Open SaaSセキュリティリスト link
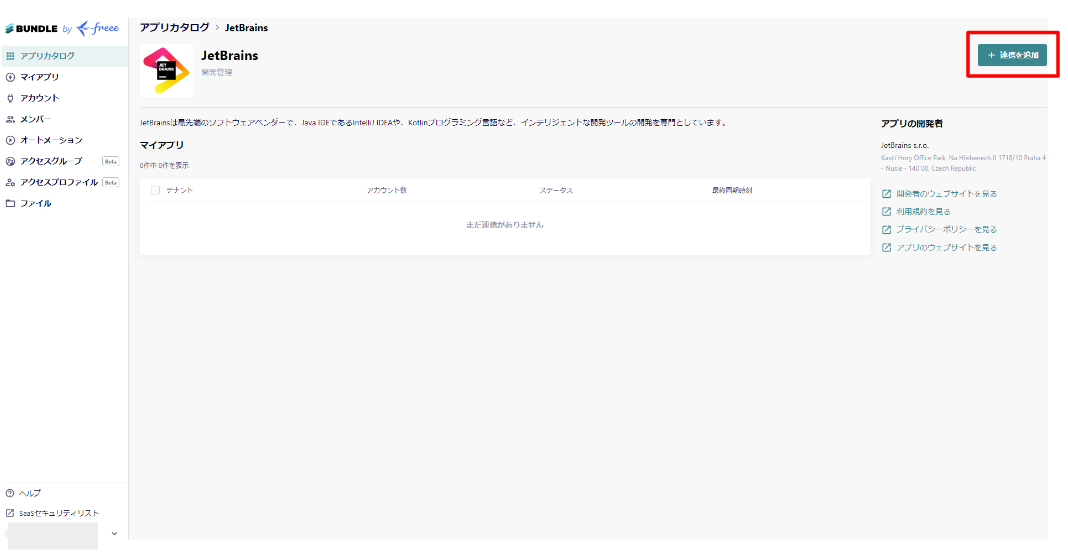Viewport: 1068px width, 554px height. (59, 513)
